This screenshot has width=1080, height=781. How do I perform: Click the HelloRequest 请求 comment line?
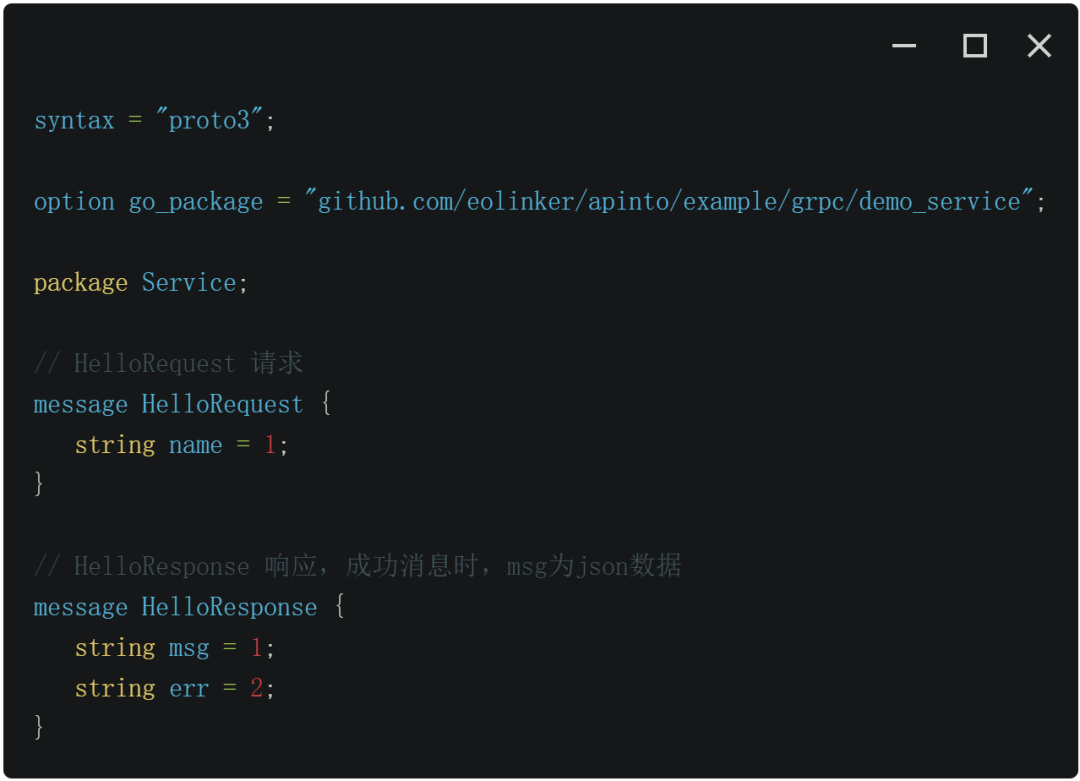(168, 363)
